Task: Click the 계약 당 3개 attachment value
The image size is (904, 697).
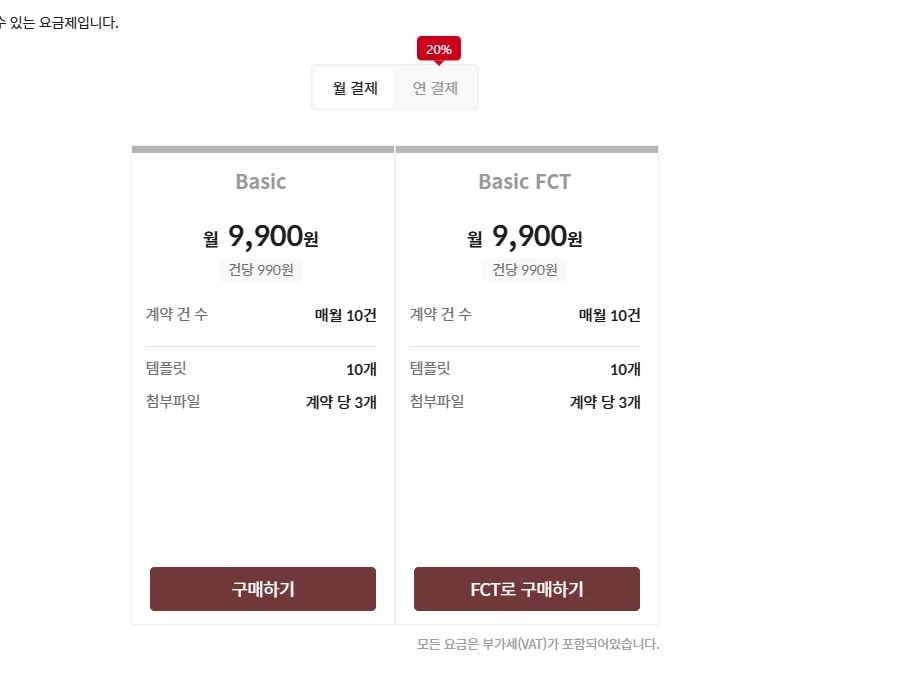Action: 341,402
